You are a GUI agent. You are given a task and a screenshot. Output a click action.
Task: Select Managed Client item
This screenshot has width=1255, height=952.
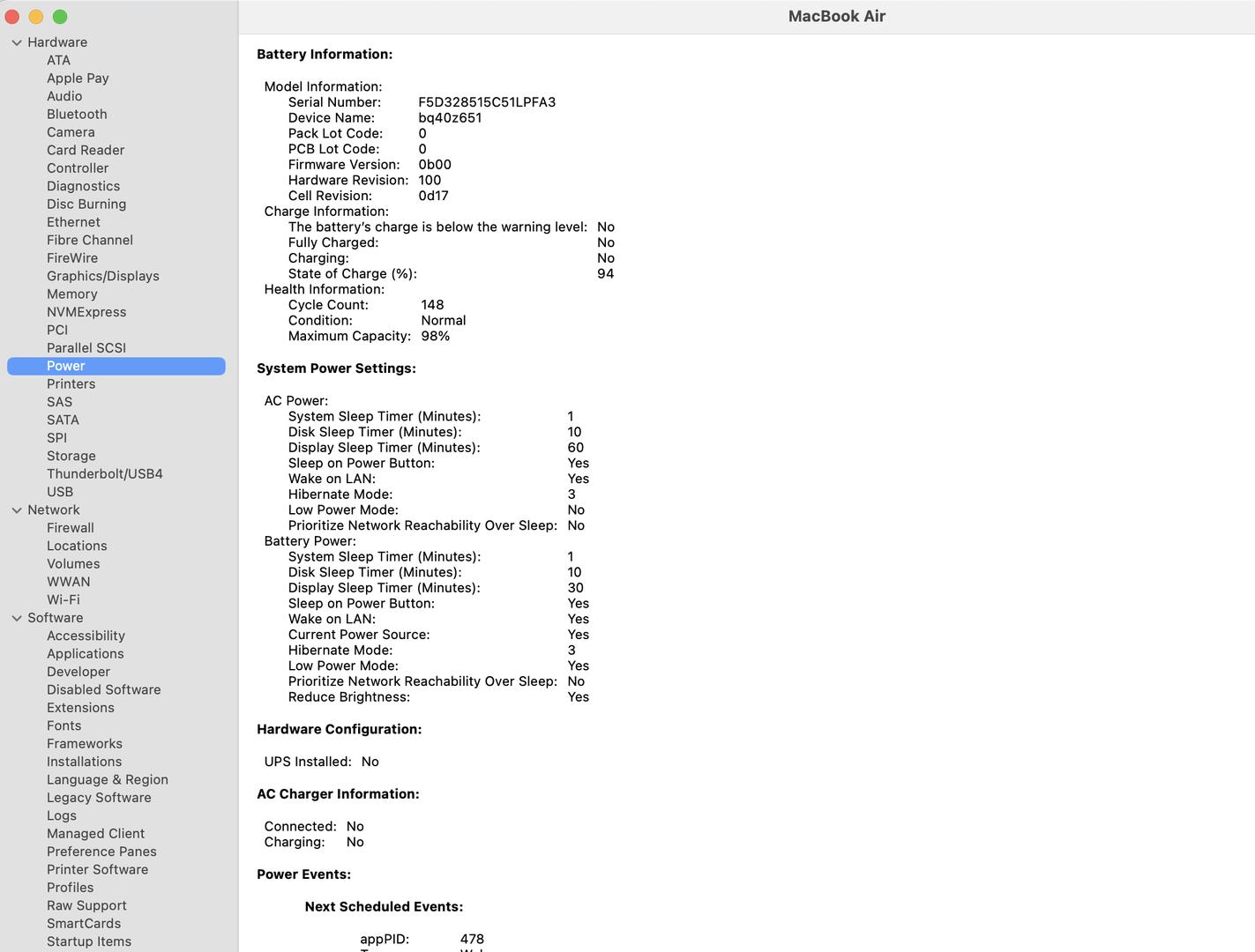[x=95, y=834]
